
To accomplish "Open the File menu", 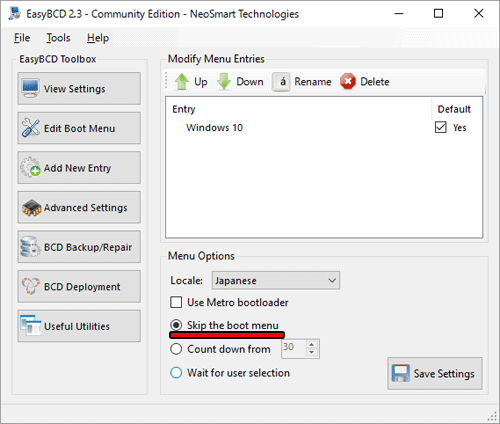I will tap(22, 38).
